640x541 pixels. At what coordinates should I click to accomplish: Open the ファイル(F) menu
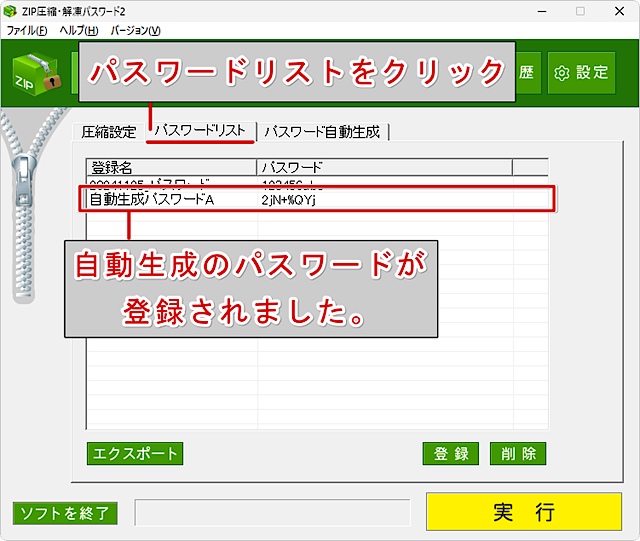pyautogui.click(x=27, y=31)
